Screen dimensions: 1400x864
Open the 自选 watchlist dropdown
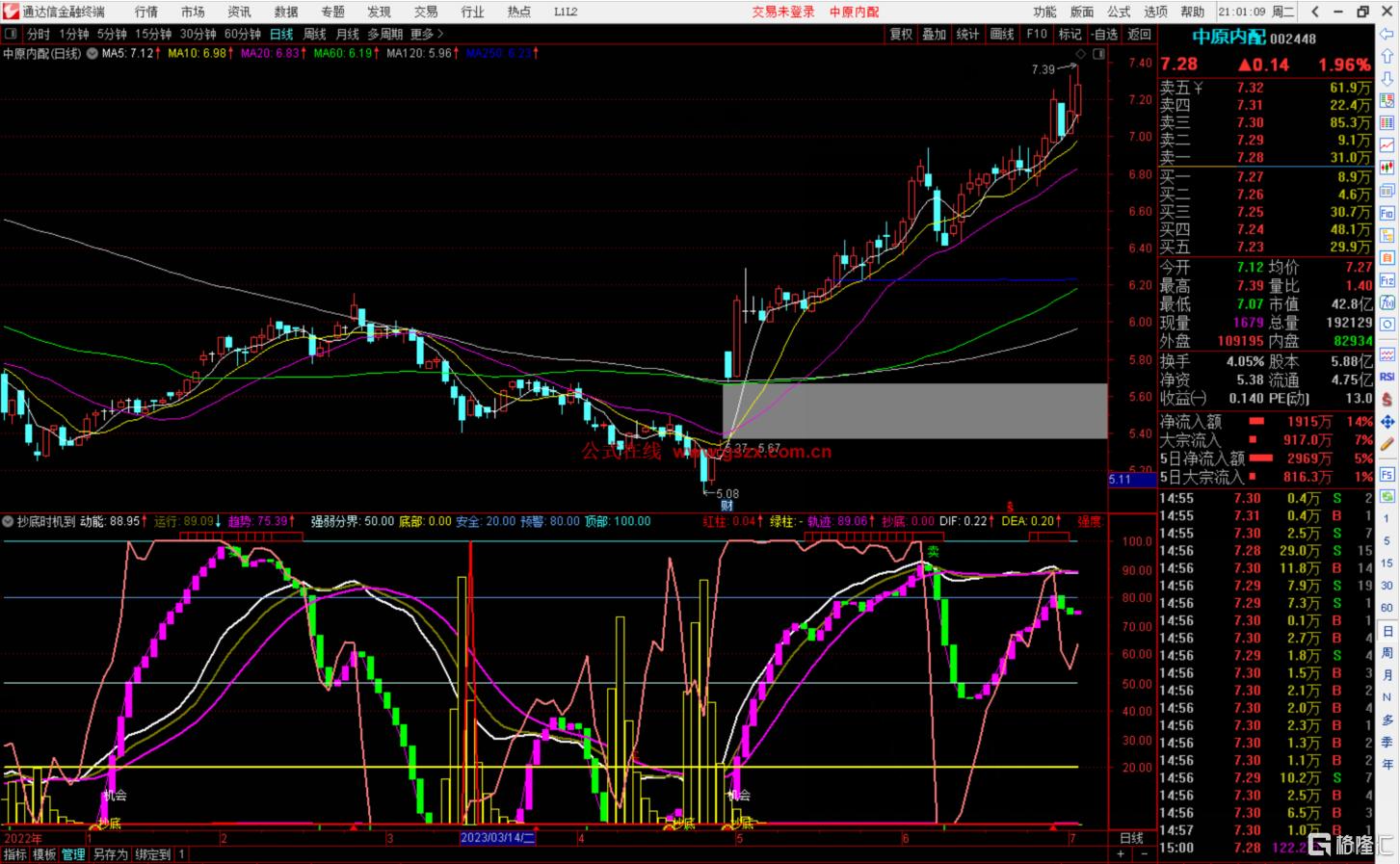pos(1104,34)
